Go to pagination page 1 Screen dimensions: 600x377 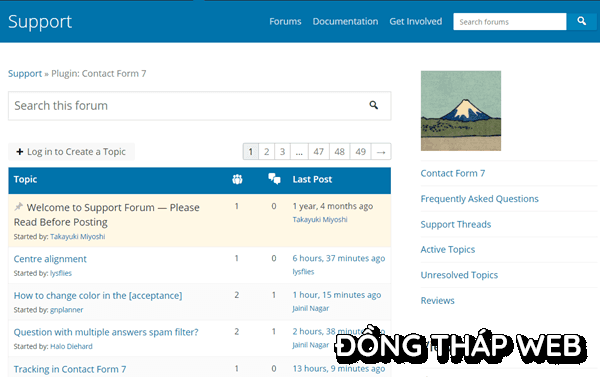[x=251, y=152]
